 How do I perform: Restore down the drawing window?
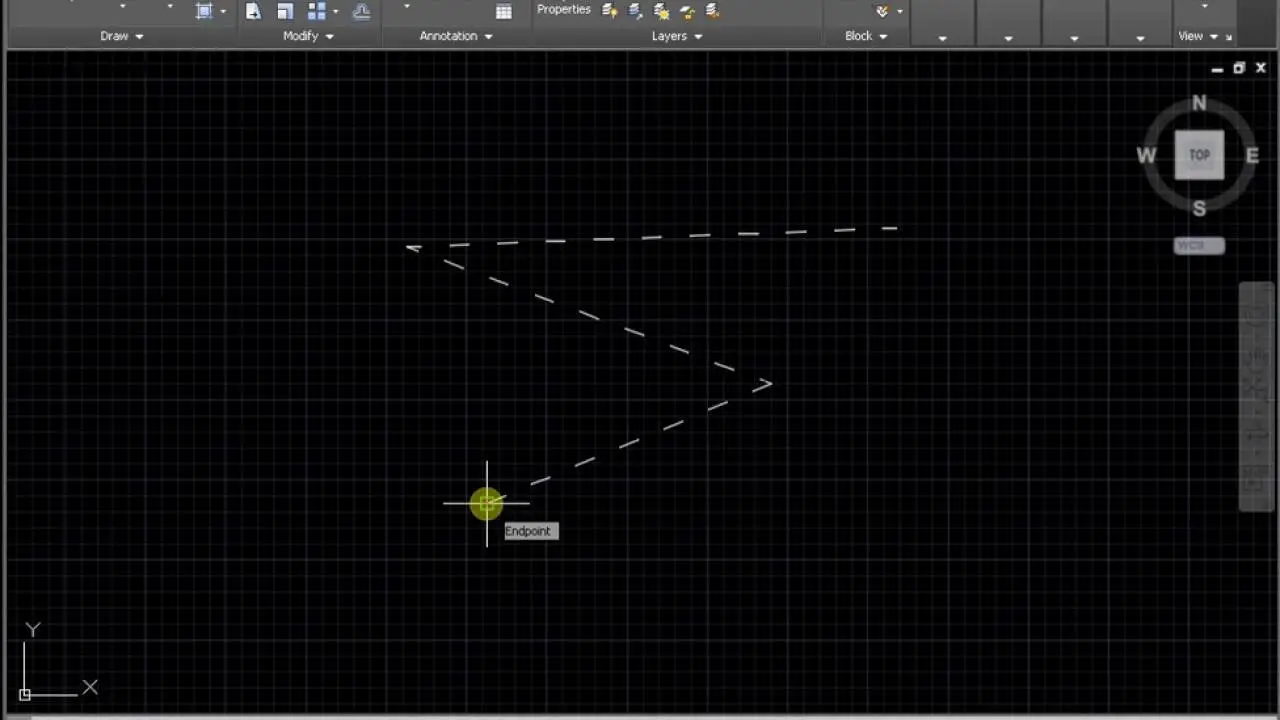(x=1239, y=69)
